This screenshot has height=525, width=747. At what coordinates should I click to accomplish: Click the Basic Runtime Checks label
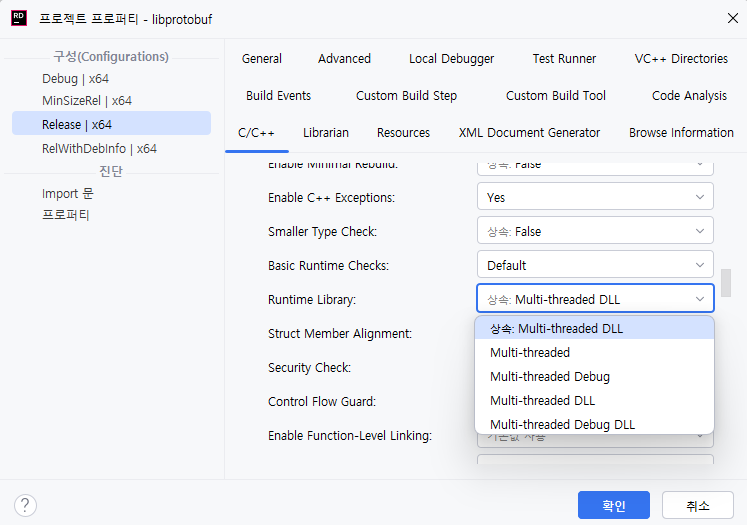click(328, 265)
